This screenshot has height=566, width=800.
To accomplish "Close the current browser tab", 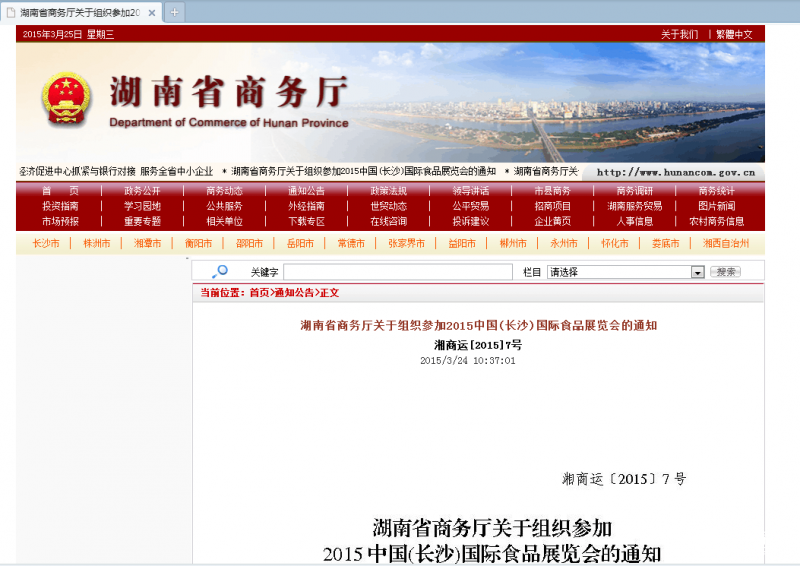I will click(152, 12).
